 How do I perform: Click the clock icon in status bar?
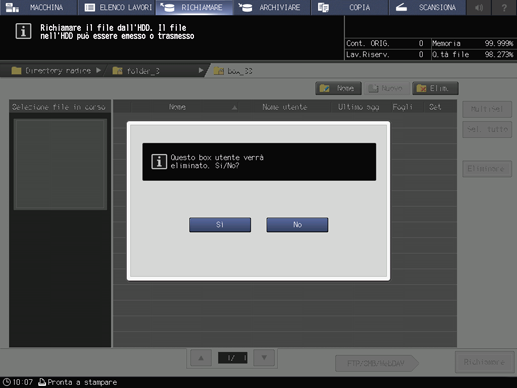[7, 382]
